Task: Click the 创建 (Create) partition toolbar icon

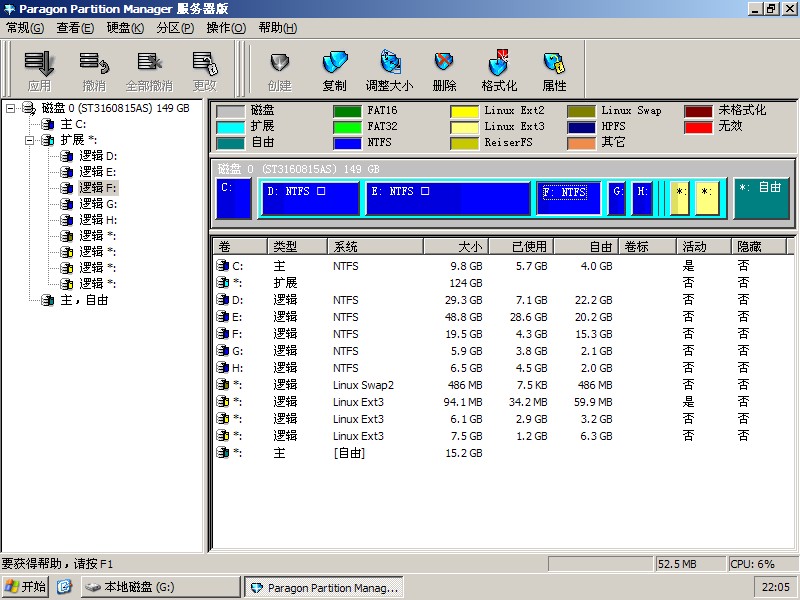Action: tap(280, 63)
